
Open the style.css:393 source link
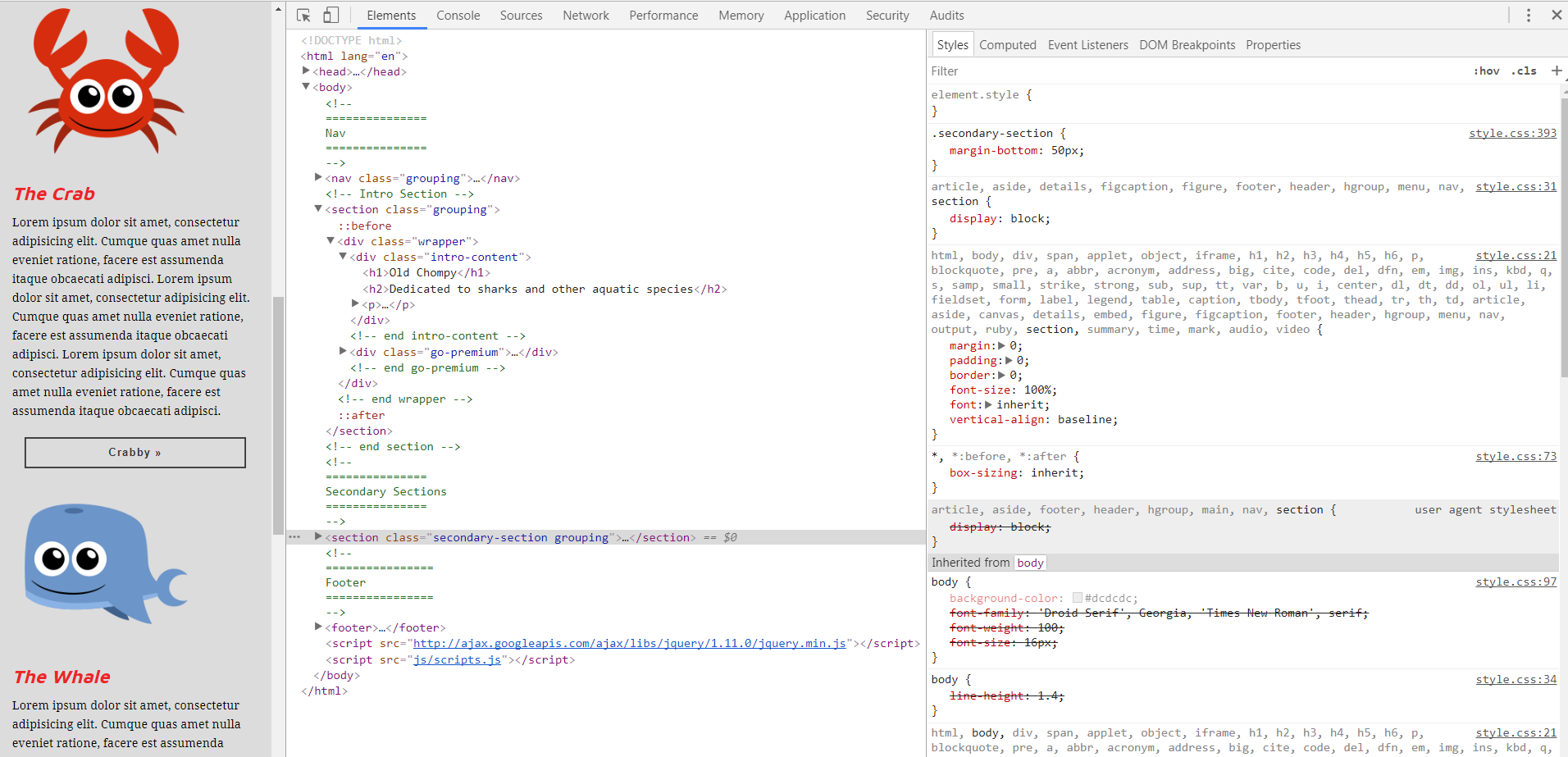1512,134
